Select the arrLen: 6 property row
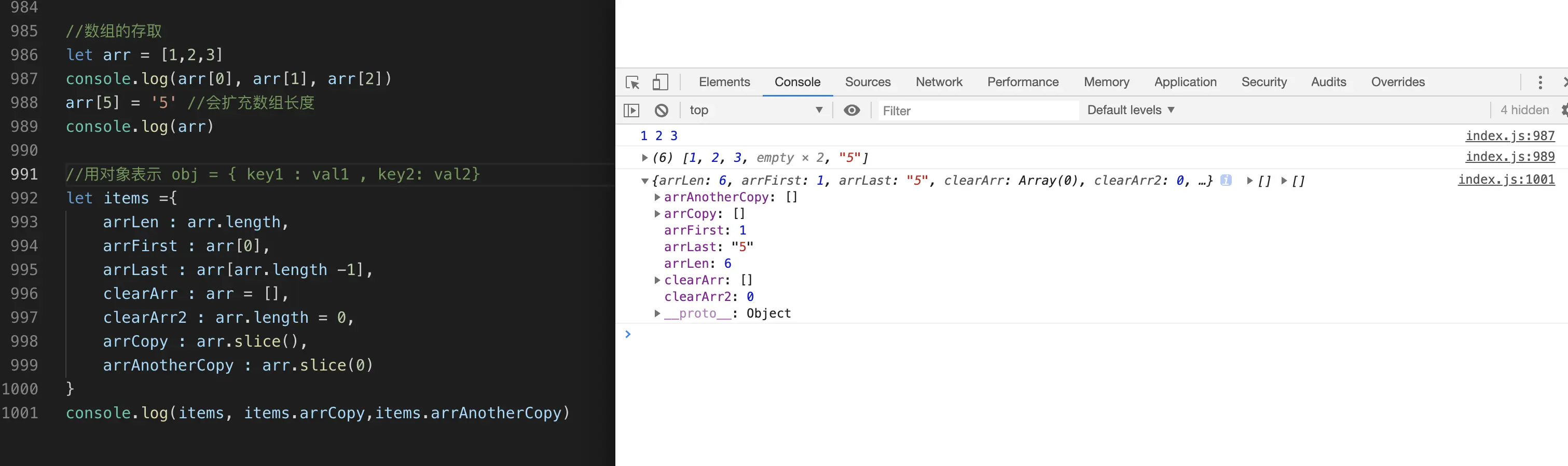 click(x=697, y=263)
